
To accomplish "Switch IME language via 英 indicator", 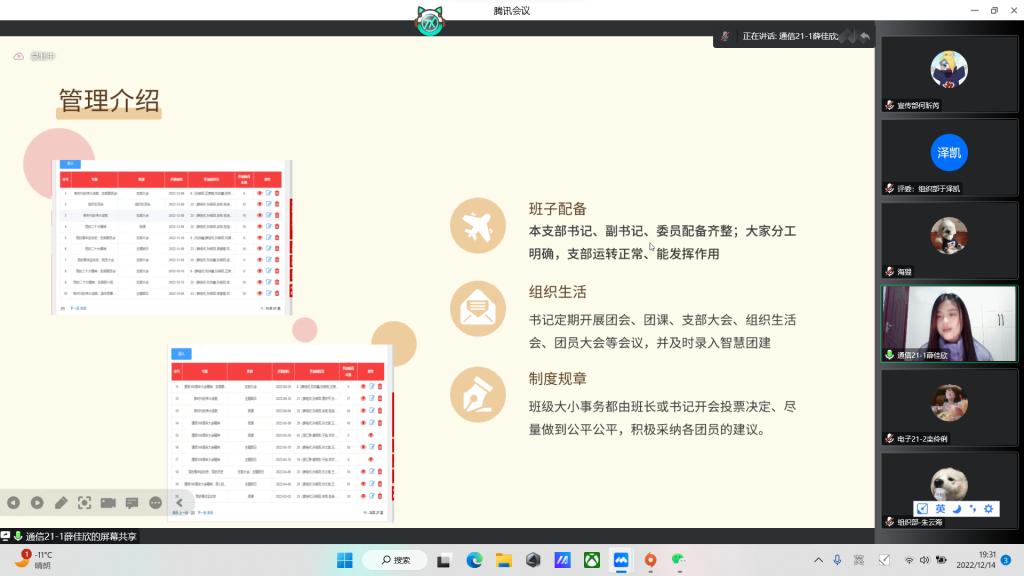I will pos(940,509).
